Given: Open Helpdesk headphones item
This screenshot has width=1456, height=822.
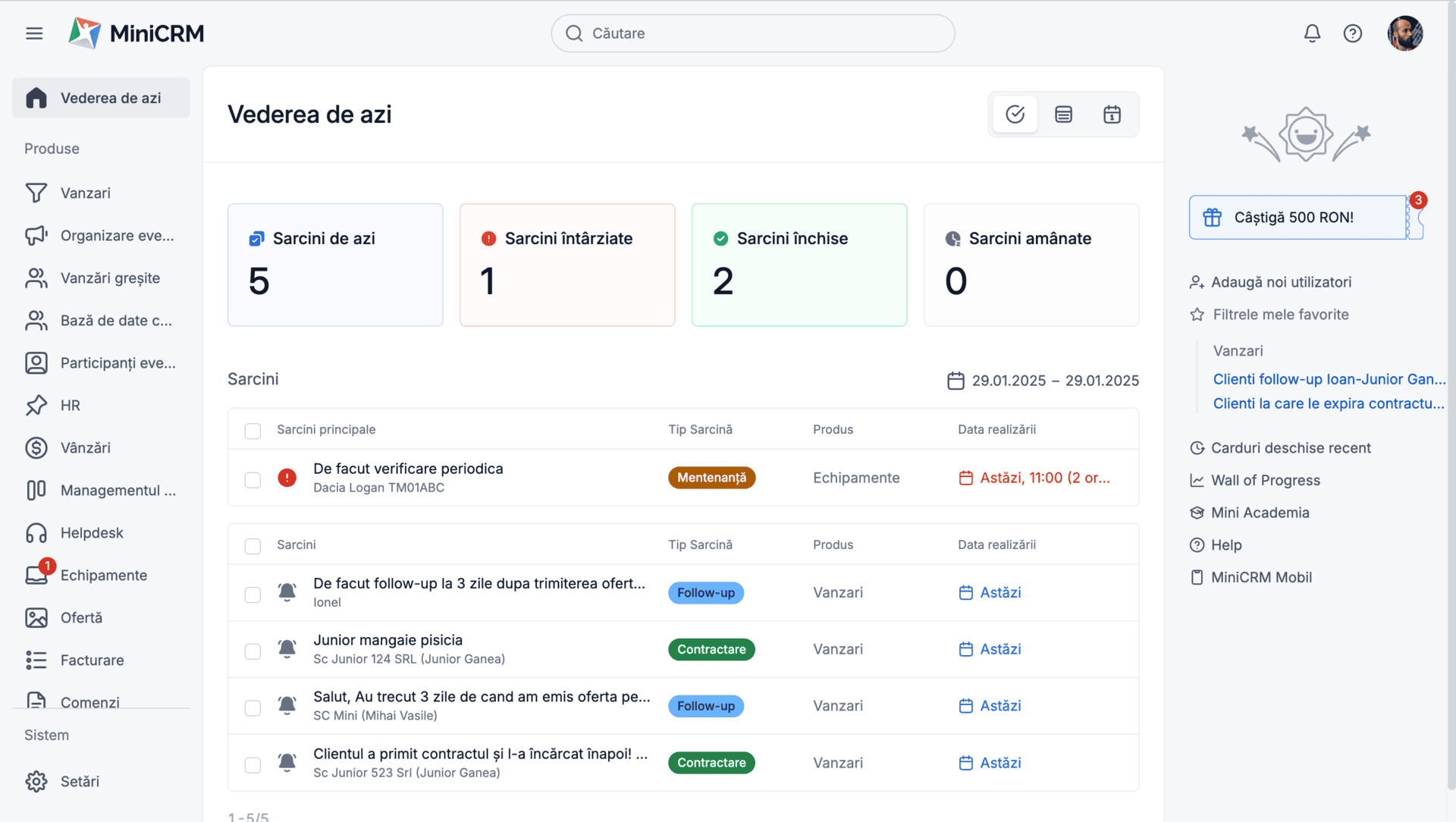Looking at the screenshot, I should (x=101, y=533).
